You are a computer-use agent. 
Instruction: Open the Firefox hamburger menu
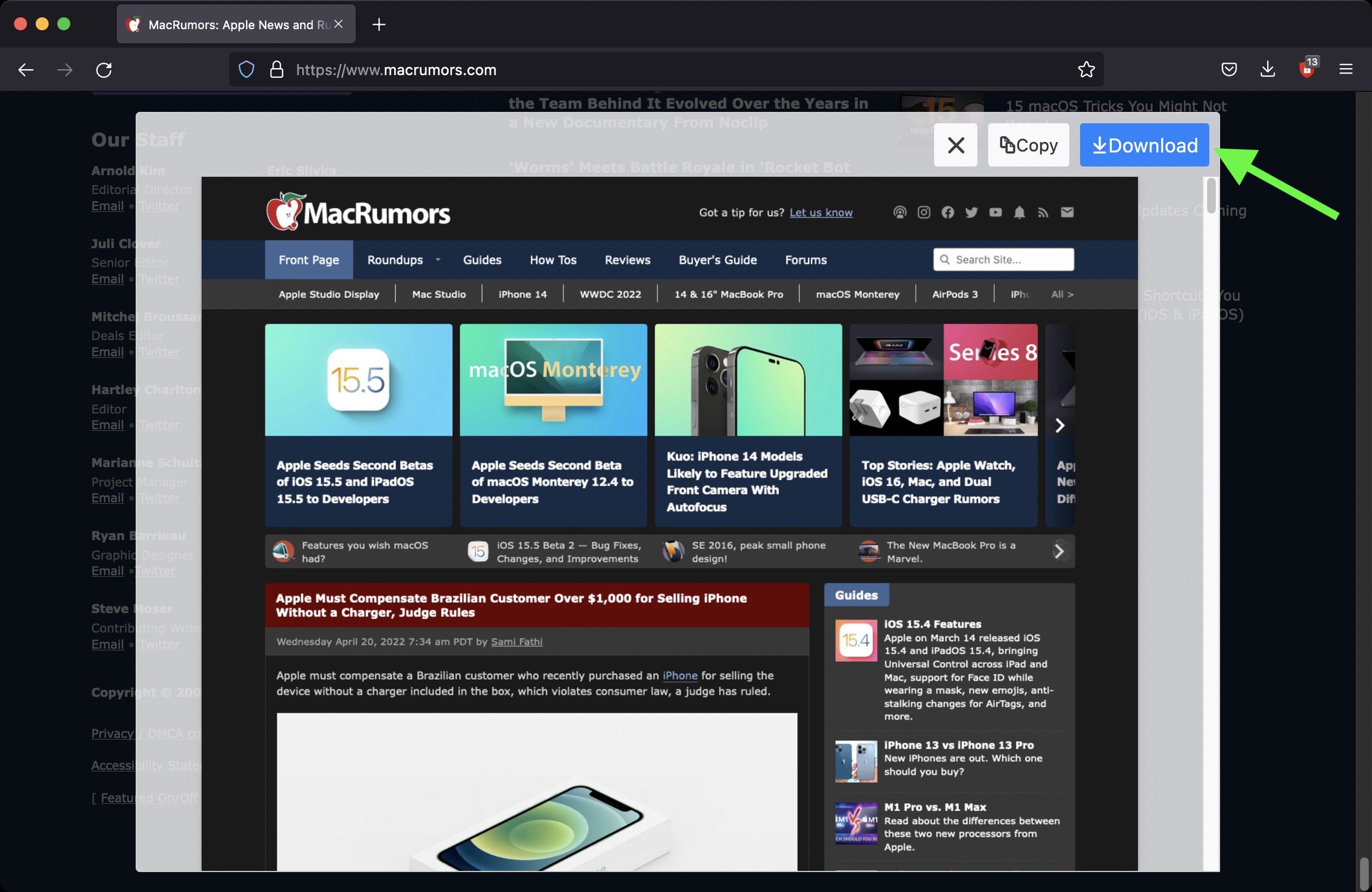pyautogui.click(x=1346, y=70)
